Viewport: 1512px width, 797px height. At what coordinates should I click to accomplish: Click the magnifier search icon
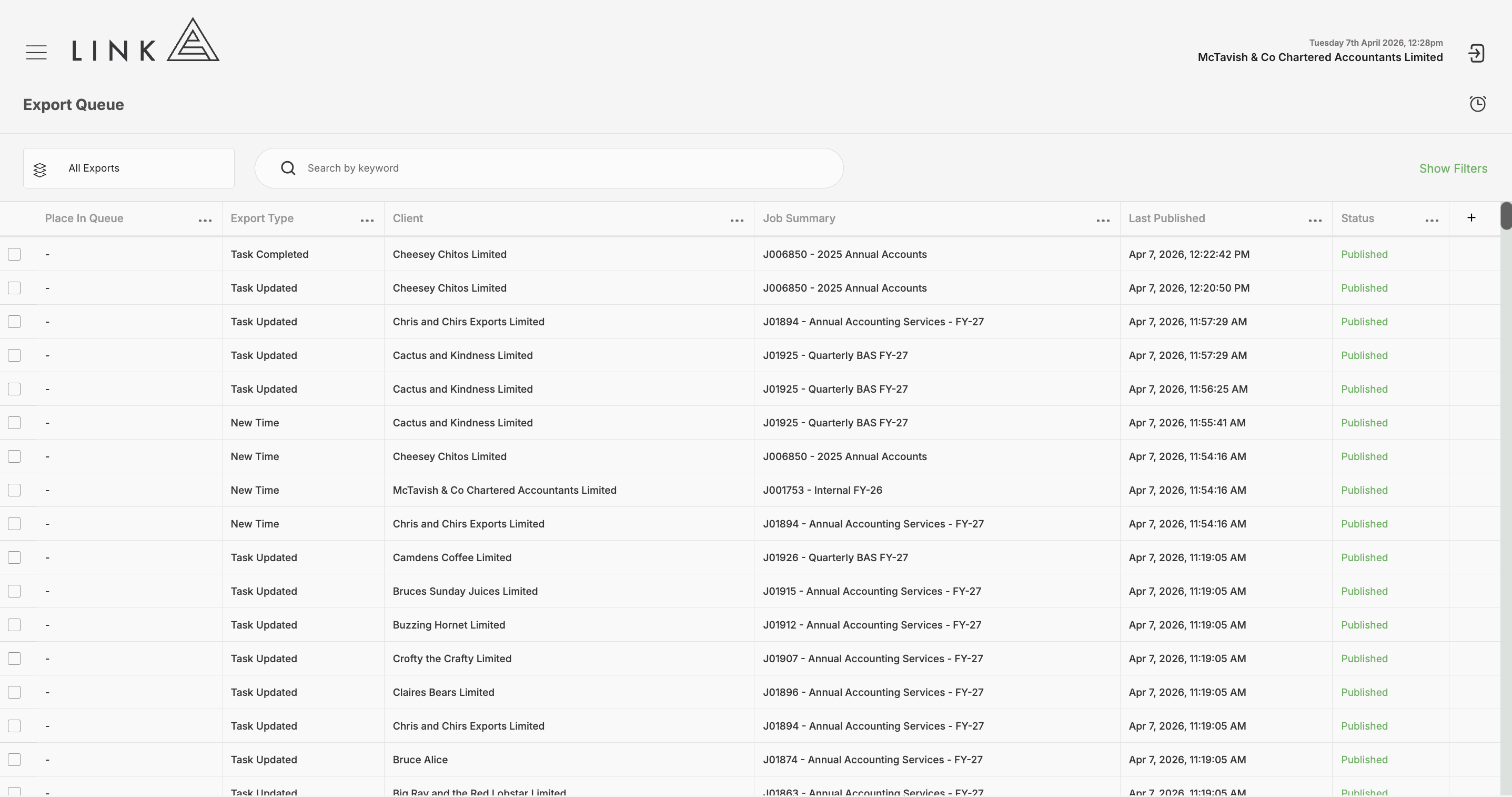tap(288, 168)
